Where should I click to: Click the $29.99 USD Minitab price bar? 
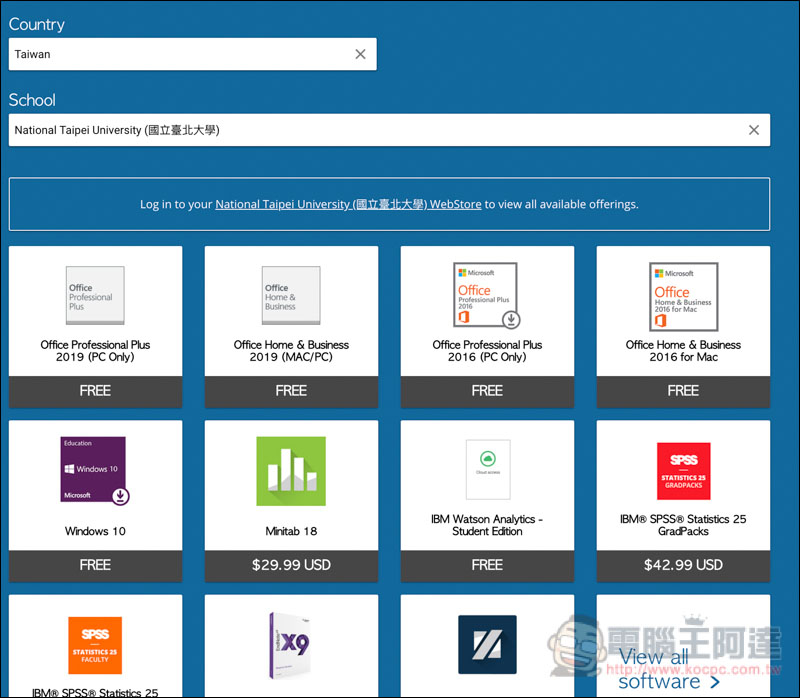(x=291, y=565)
